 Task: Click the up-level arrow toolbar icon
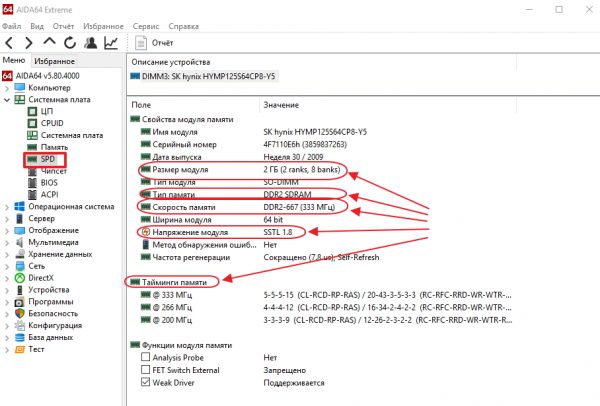[49, 41]
